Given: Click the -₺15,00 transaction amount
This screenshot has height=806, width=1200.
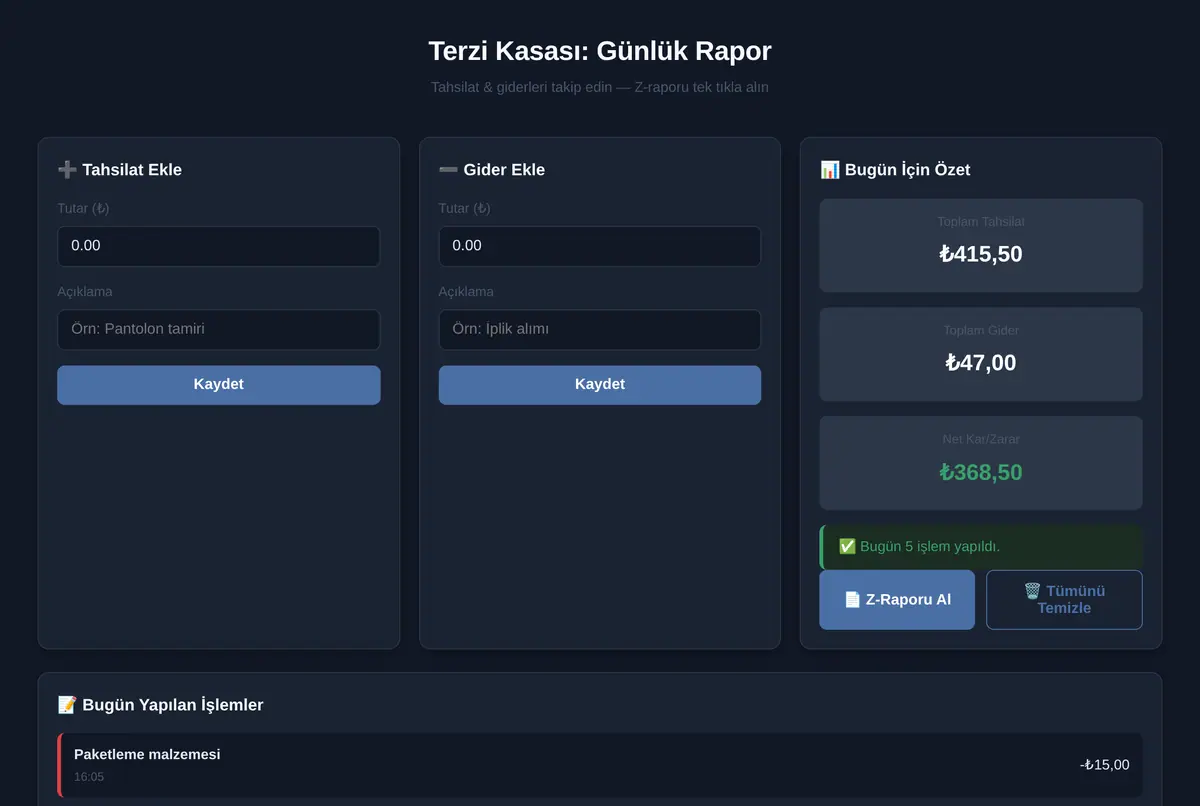Looking at the screenshot, I should coord(1105,765).
